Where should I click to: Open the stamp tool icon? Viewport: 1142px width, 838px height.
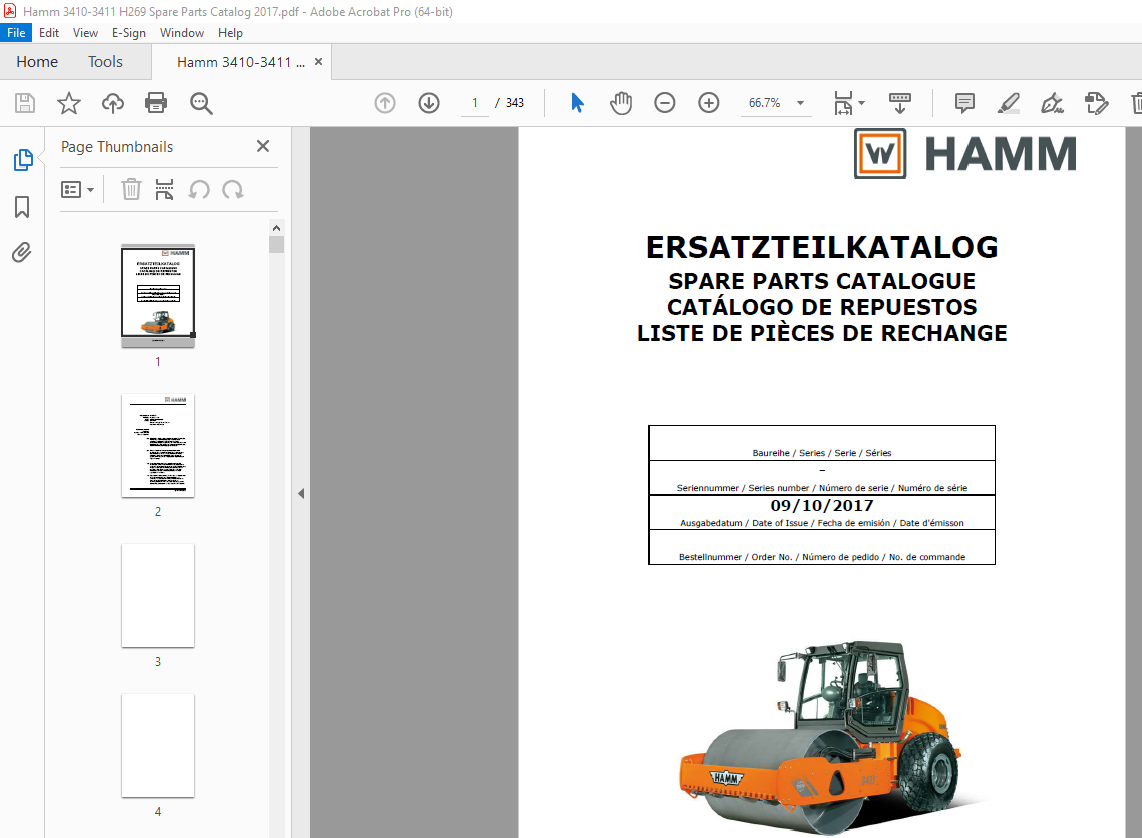point(1096,103)
